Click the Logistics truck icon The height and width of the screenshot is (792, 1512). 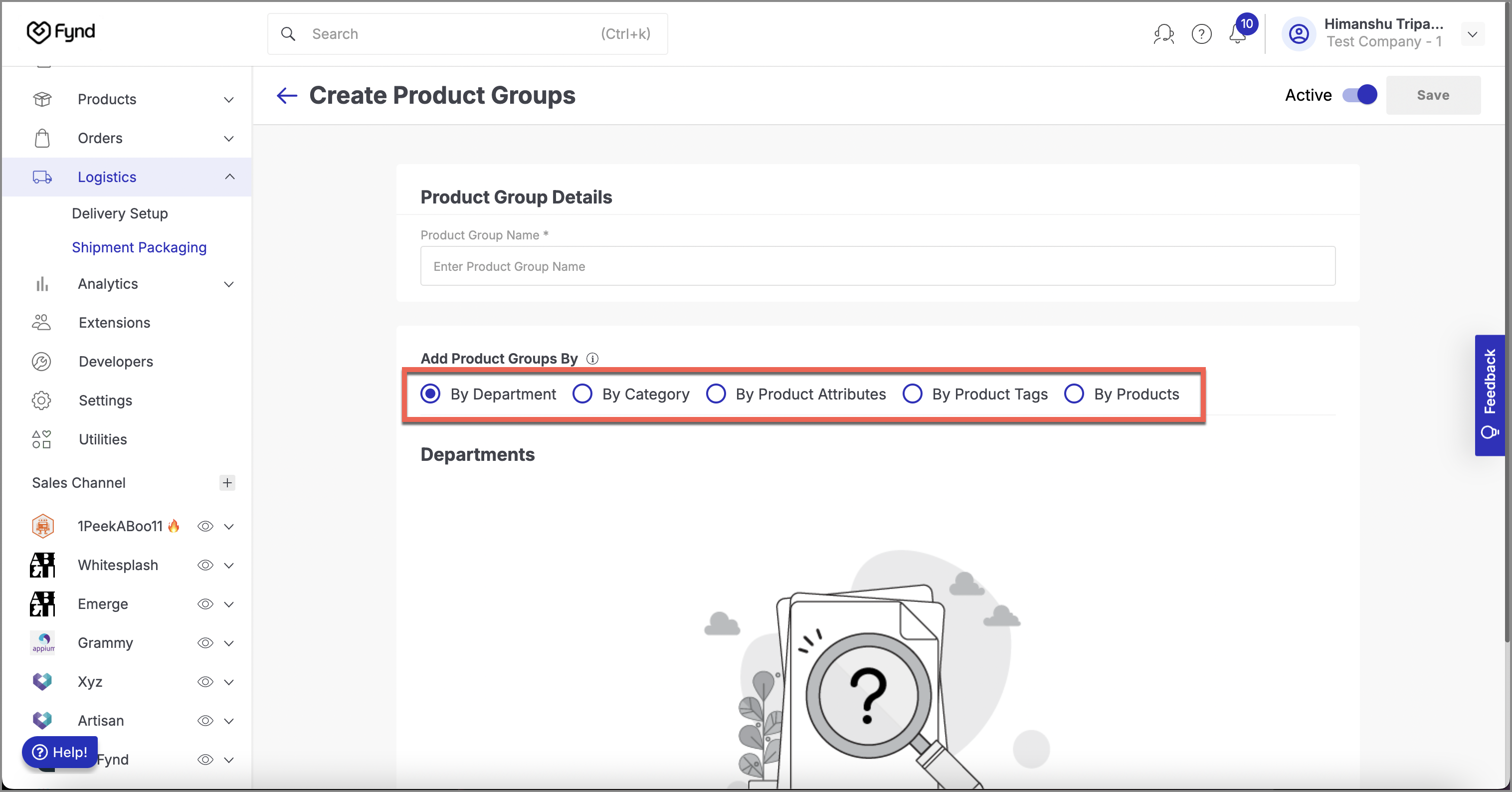coord(42,177)
